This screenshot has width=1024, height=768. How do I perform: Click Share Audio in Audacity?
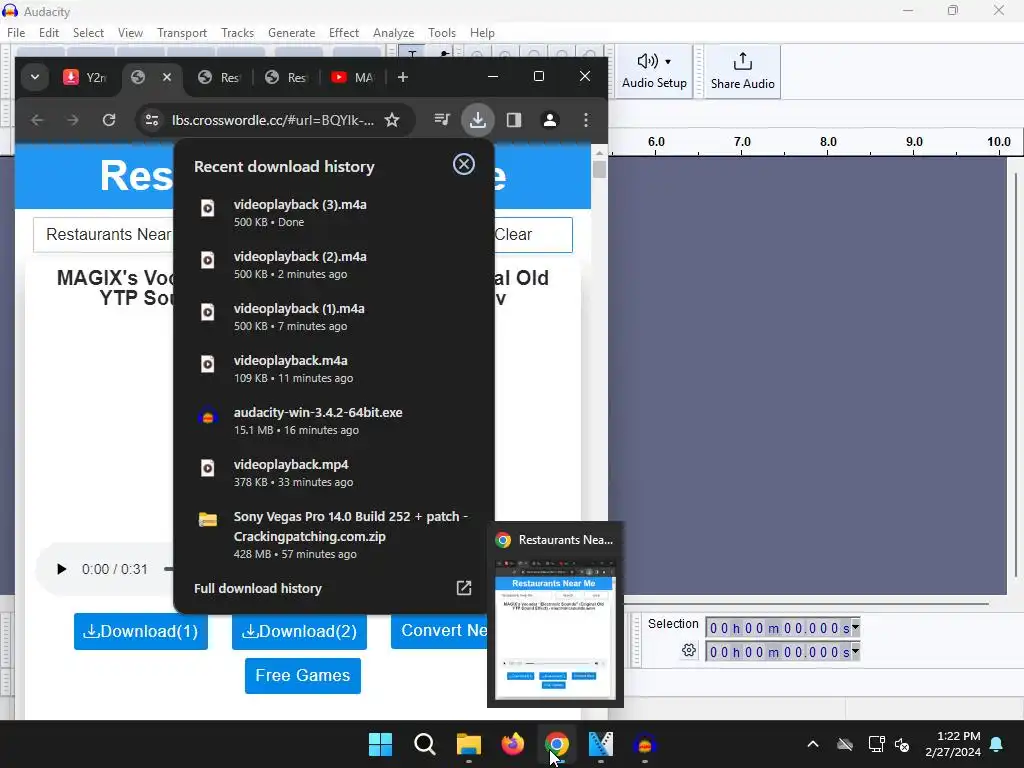pos(743,71)
